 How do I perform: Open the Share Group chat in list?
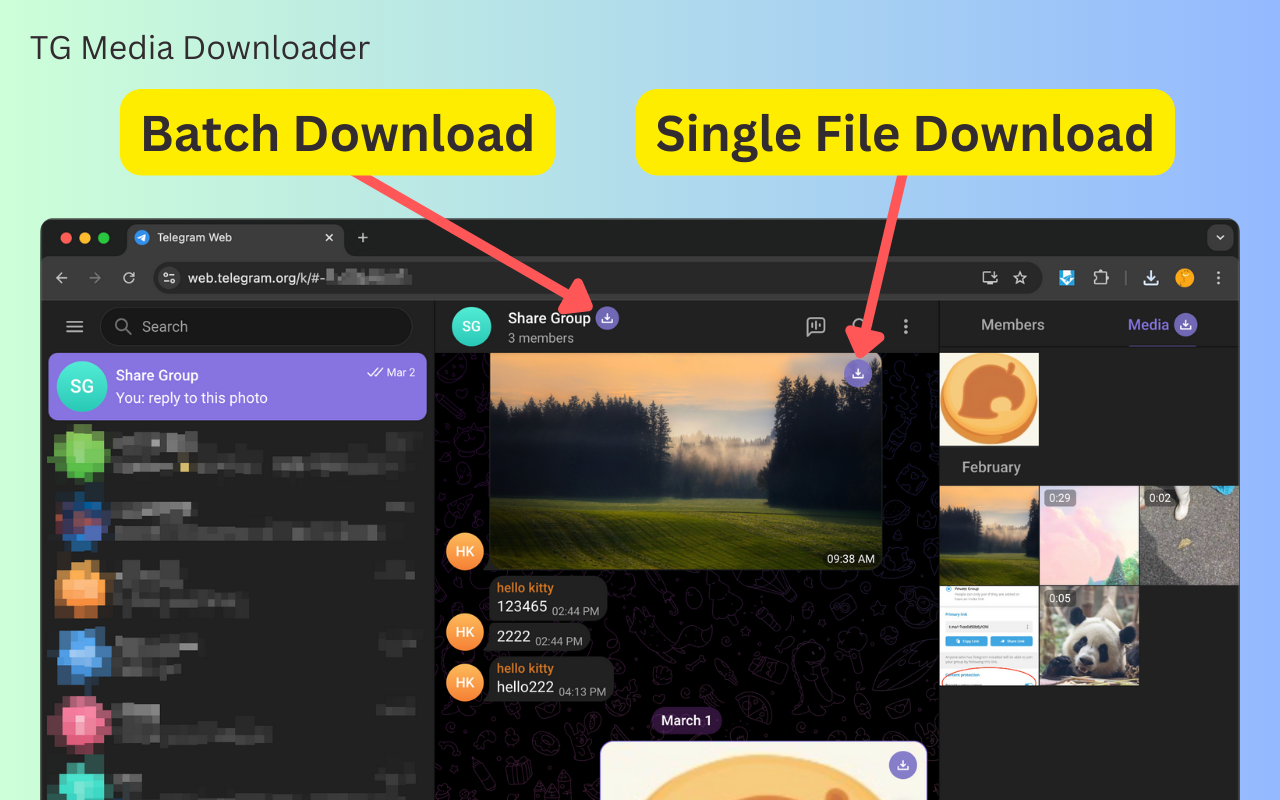pos(238,386)
